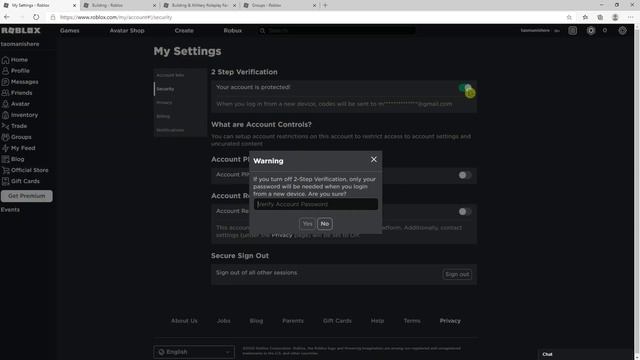Open the Gift Cards footer link
This screenshot has width=640, height=360.
coord(337,321)
